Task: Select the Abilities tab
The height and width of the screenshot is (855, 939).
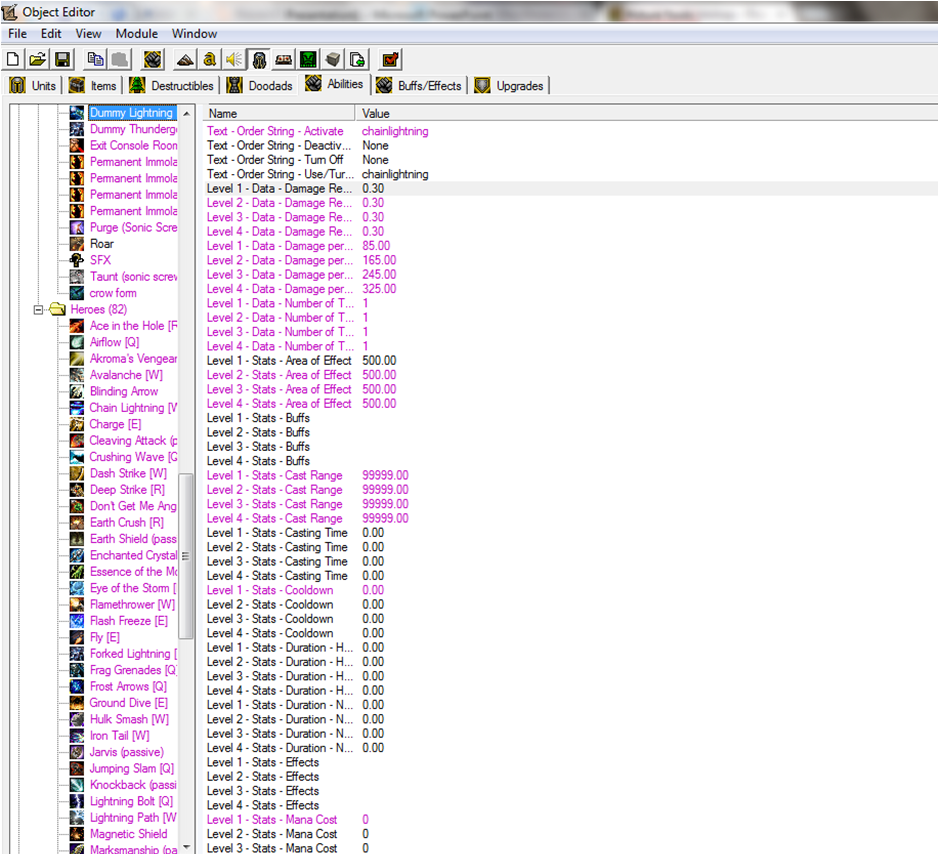Action: (x=334, y=84)
